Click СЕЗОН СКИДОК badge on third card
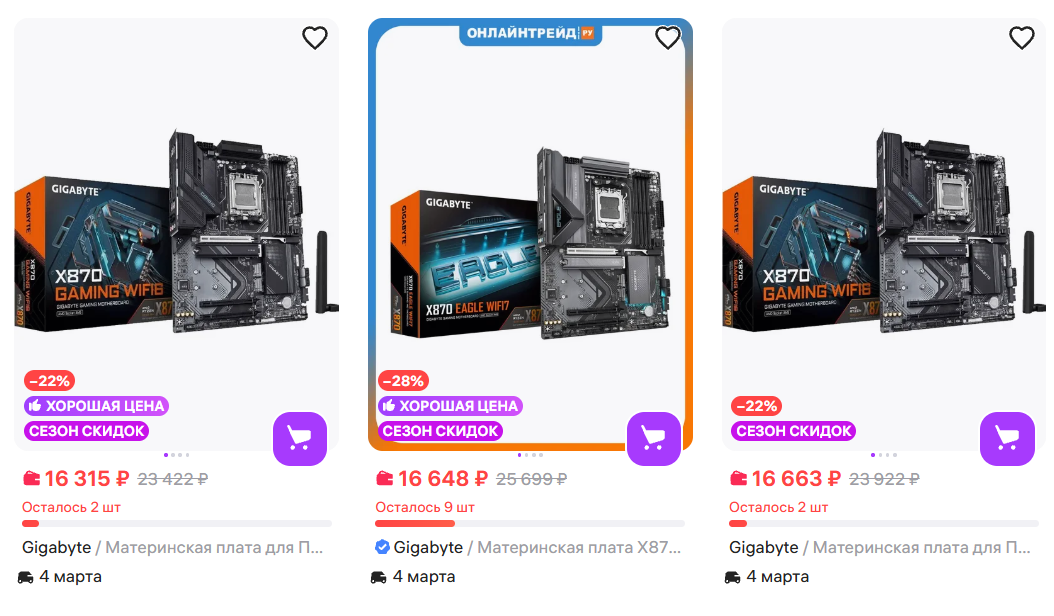The height and width of the screenshot is (616, 1054). 793,430
